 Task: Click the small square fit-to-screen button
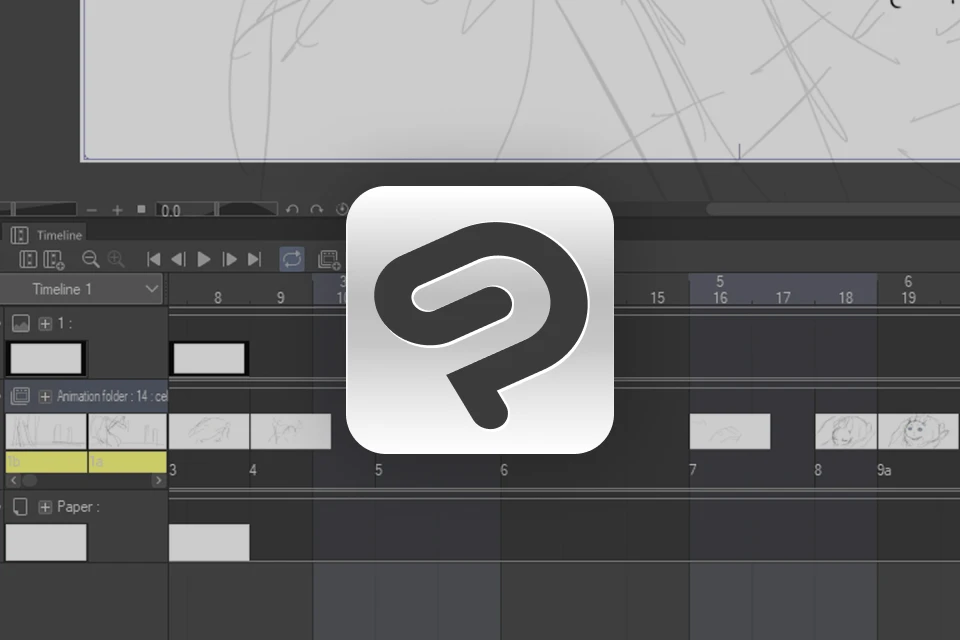click(x=141, y=209)
